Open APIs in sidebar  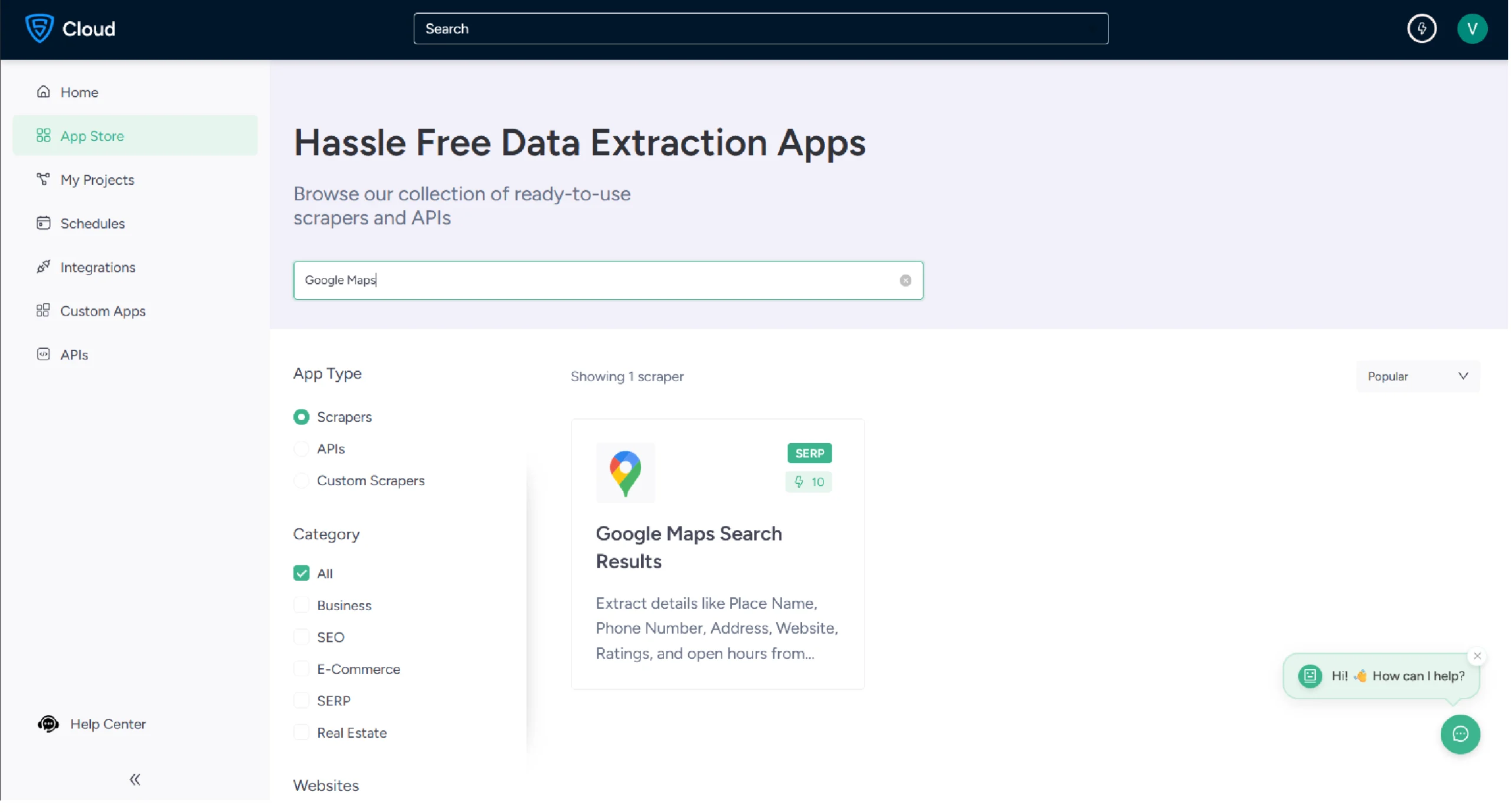(135, 355)
